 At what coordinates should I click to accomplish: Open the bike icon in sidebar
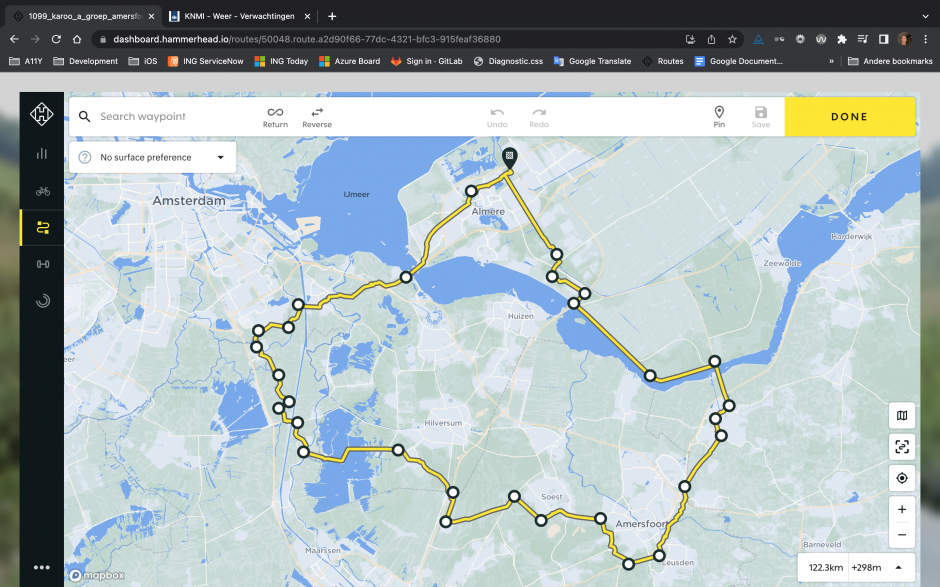[42, 190]
